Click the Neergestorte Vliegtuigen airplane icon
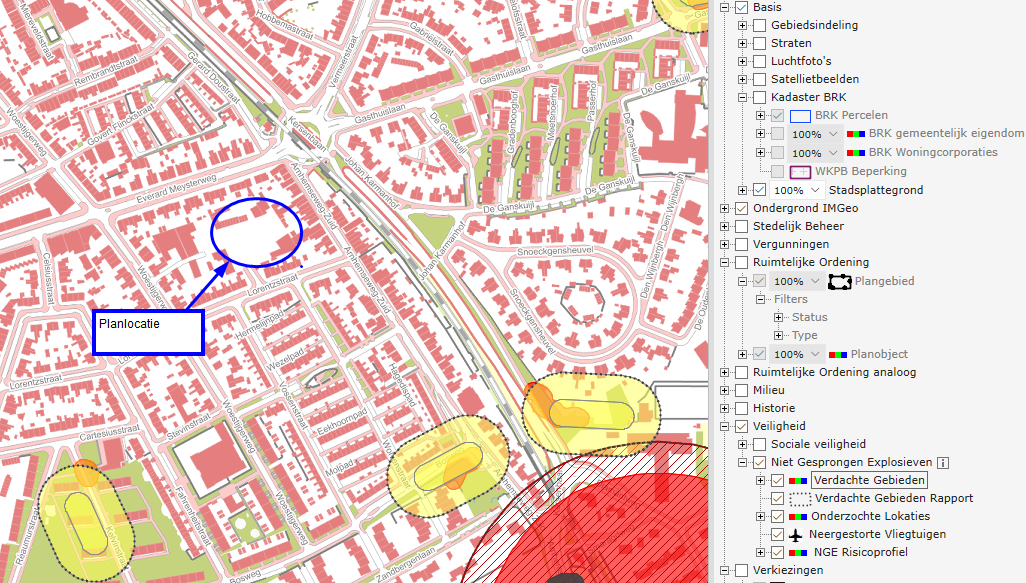 (x=796, y=535)
